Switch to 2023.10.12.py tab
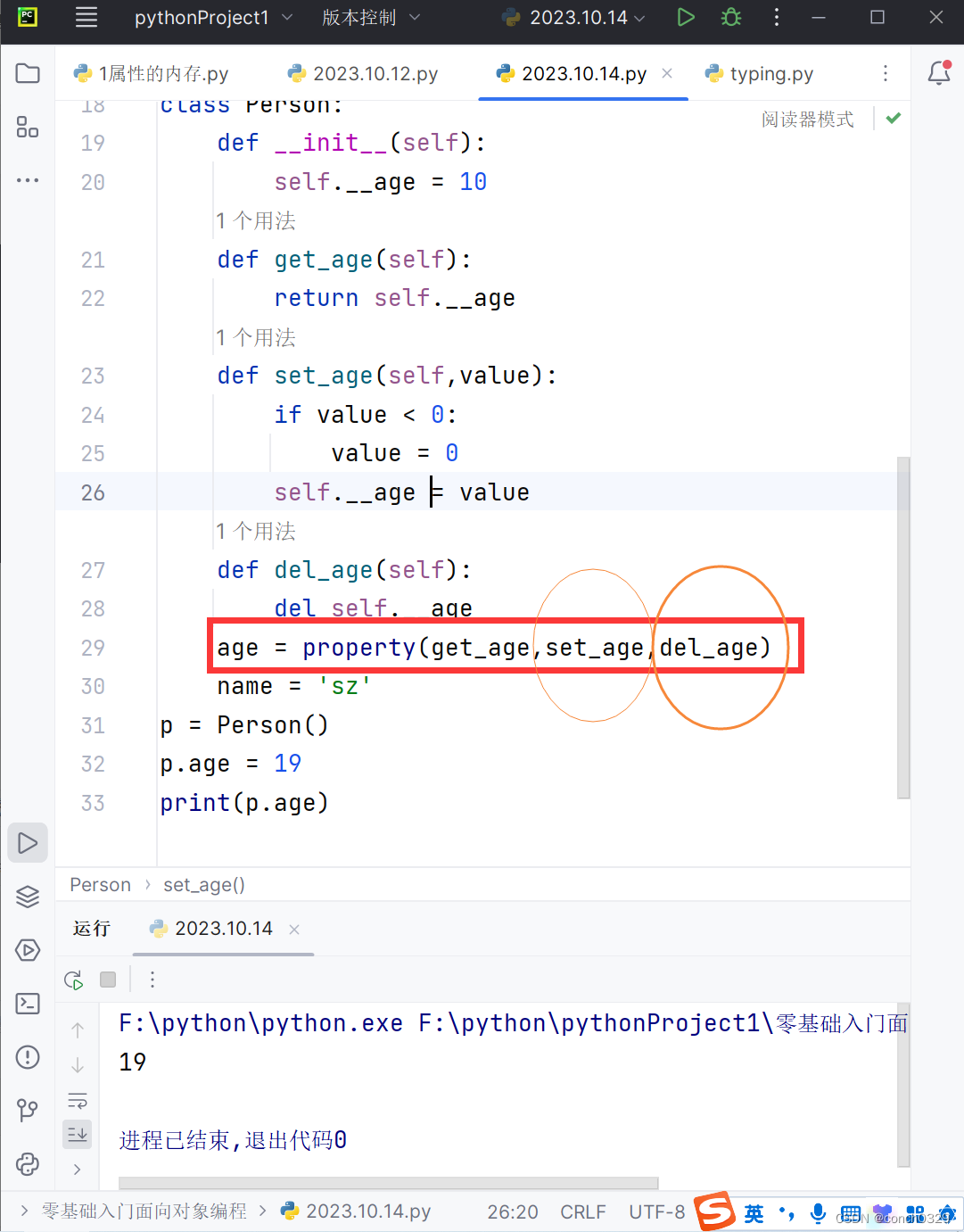Image resolution: width=964 pixels, height=1232 pixels. click(363, 73)
